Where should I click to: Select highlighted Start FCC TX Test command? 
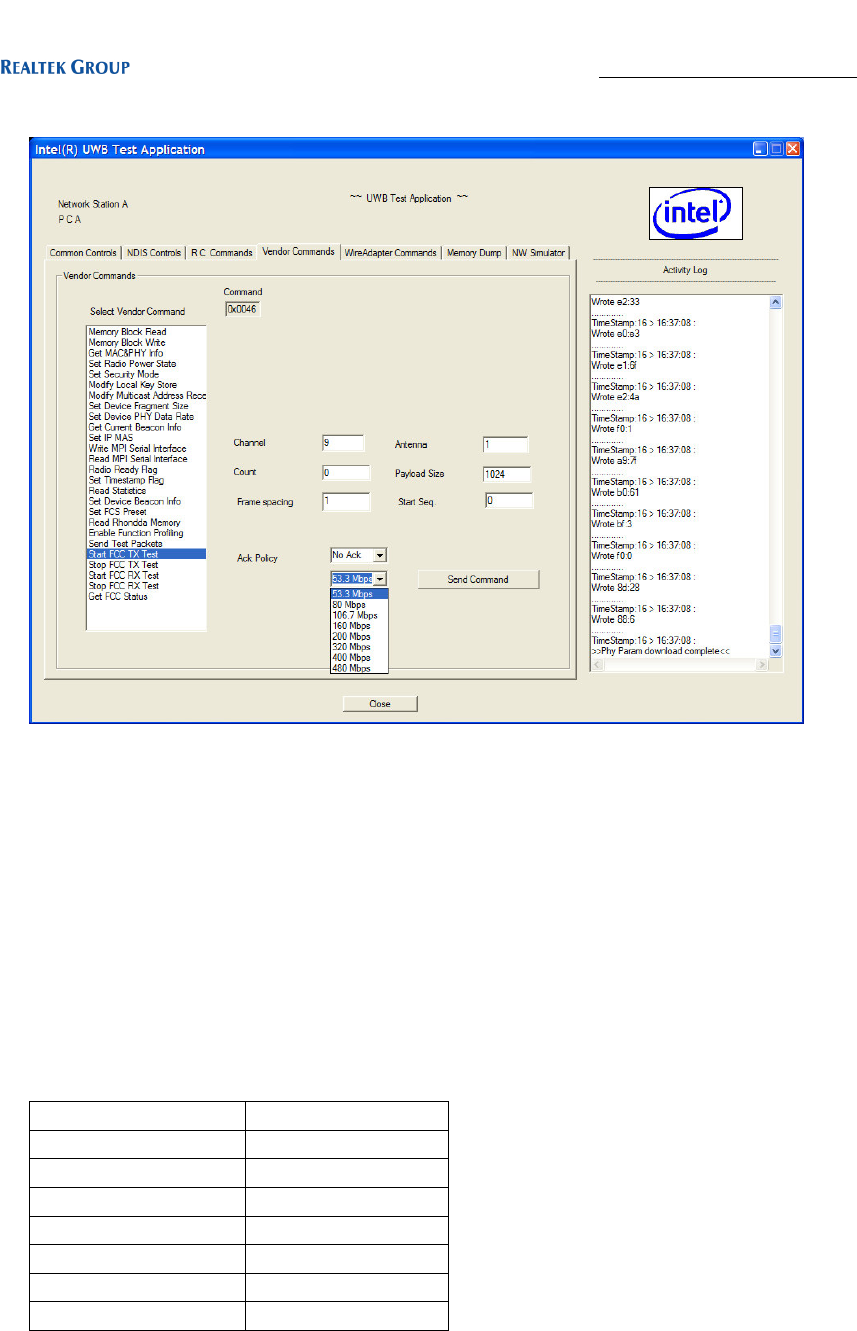click(x=146, y=554)
